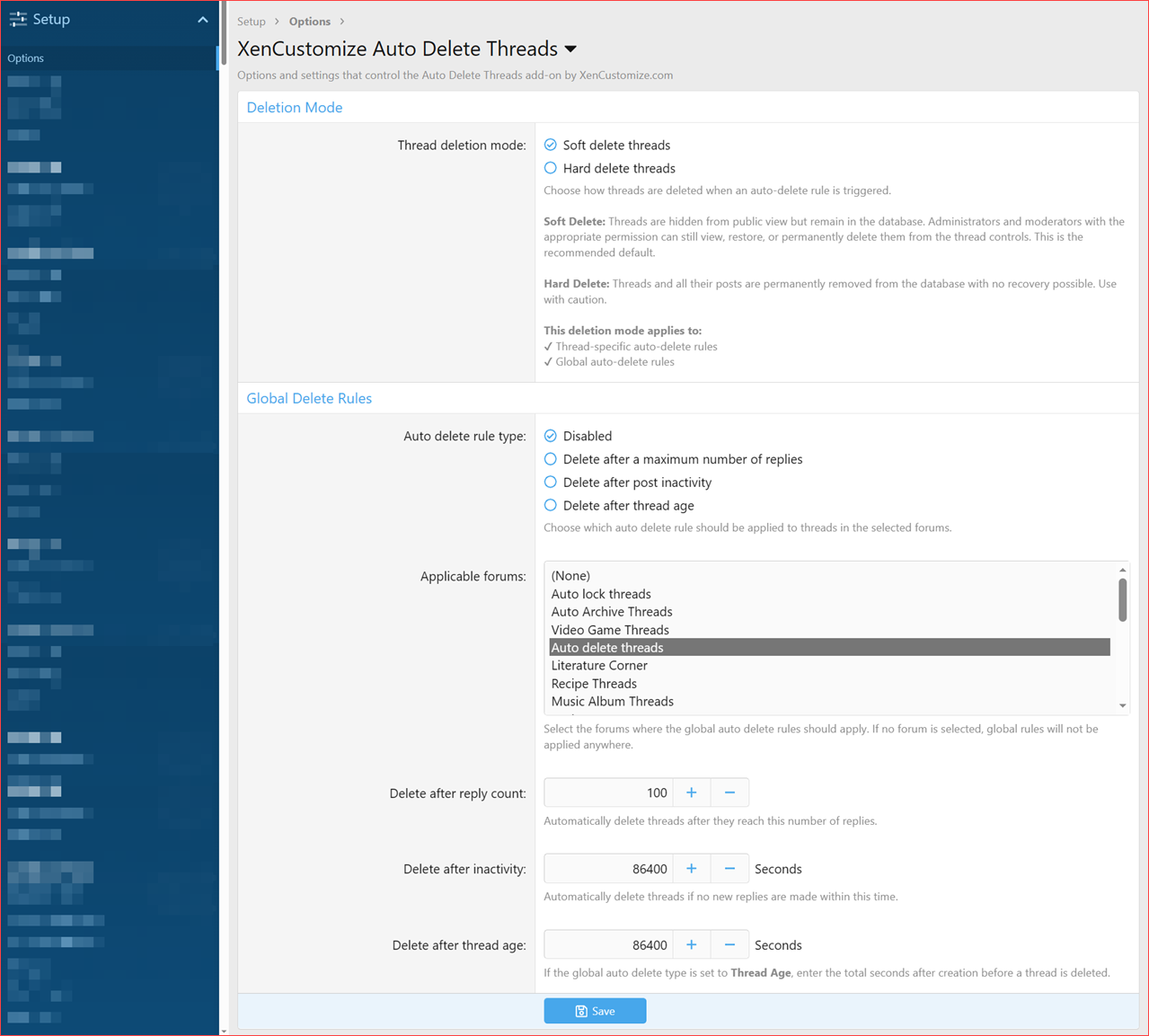Click the save disk icon on the Save button
Image resolution: width=1149 pixels, height=1036 pixels.
click(x=580, y=1010)
